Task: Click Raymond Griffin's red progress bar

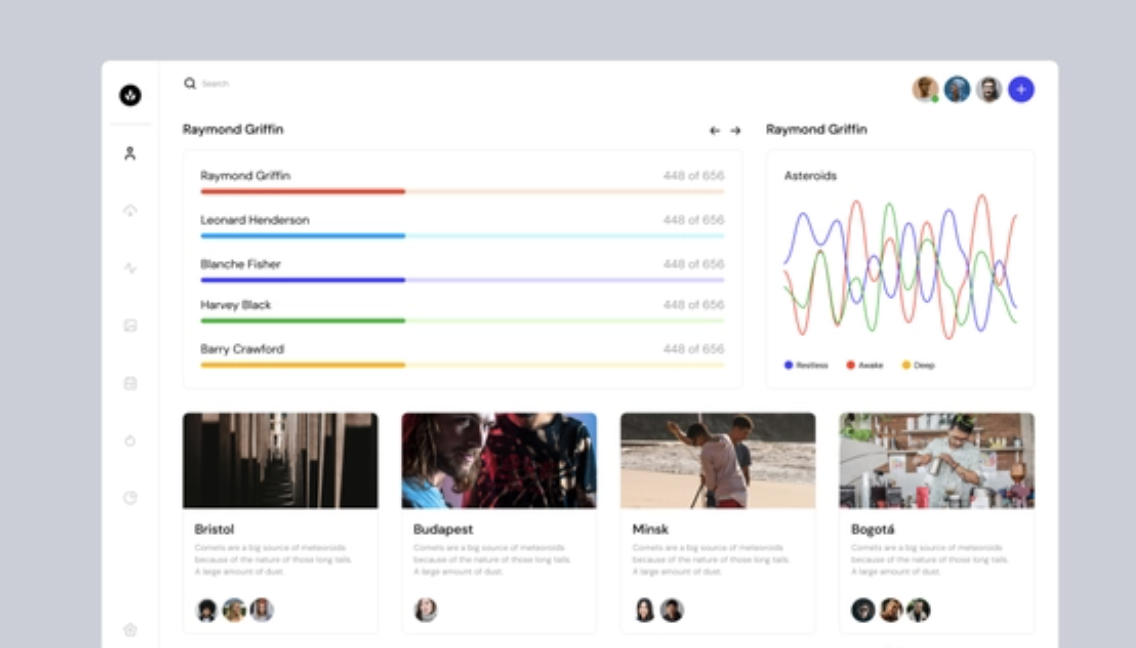Action: (x=303, y=191)
